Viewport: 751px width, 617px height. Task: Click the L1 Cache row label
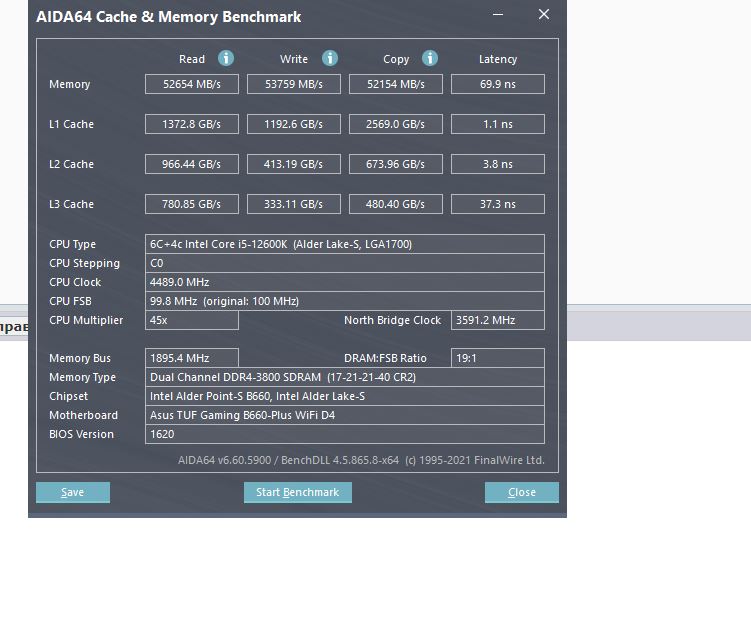pos(71,124)
